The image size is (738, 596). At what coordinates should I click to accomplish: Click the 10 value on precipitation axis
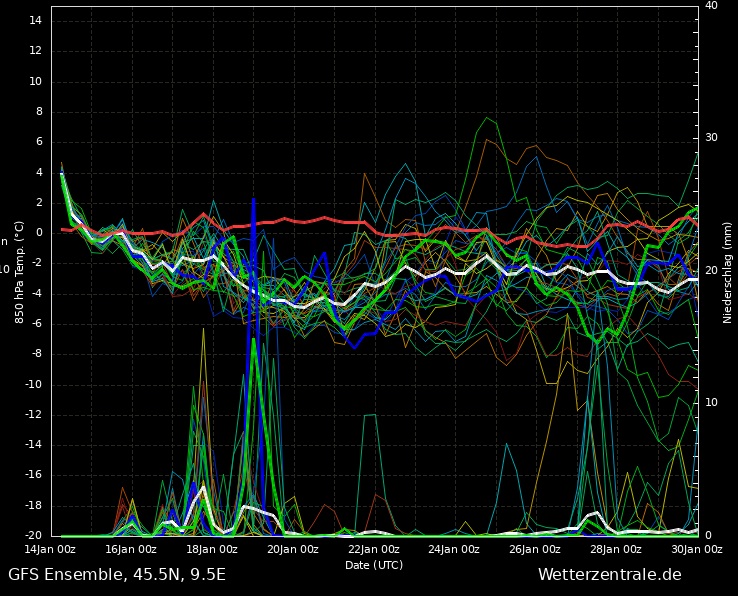pyautogui.click(x=711, y=403)
